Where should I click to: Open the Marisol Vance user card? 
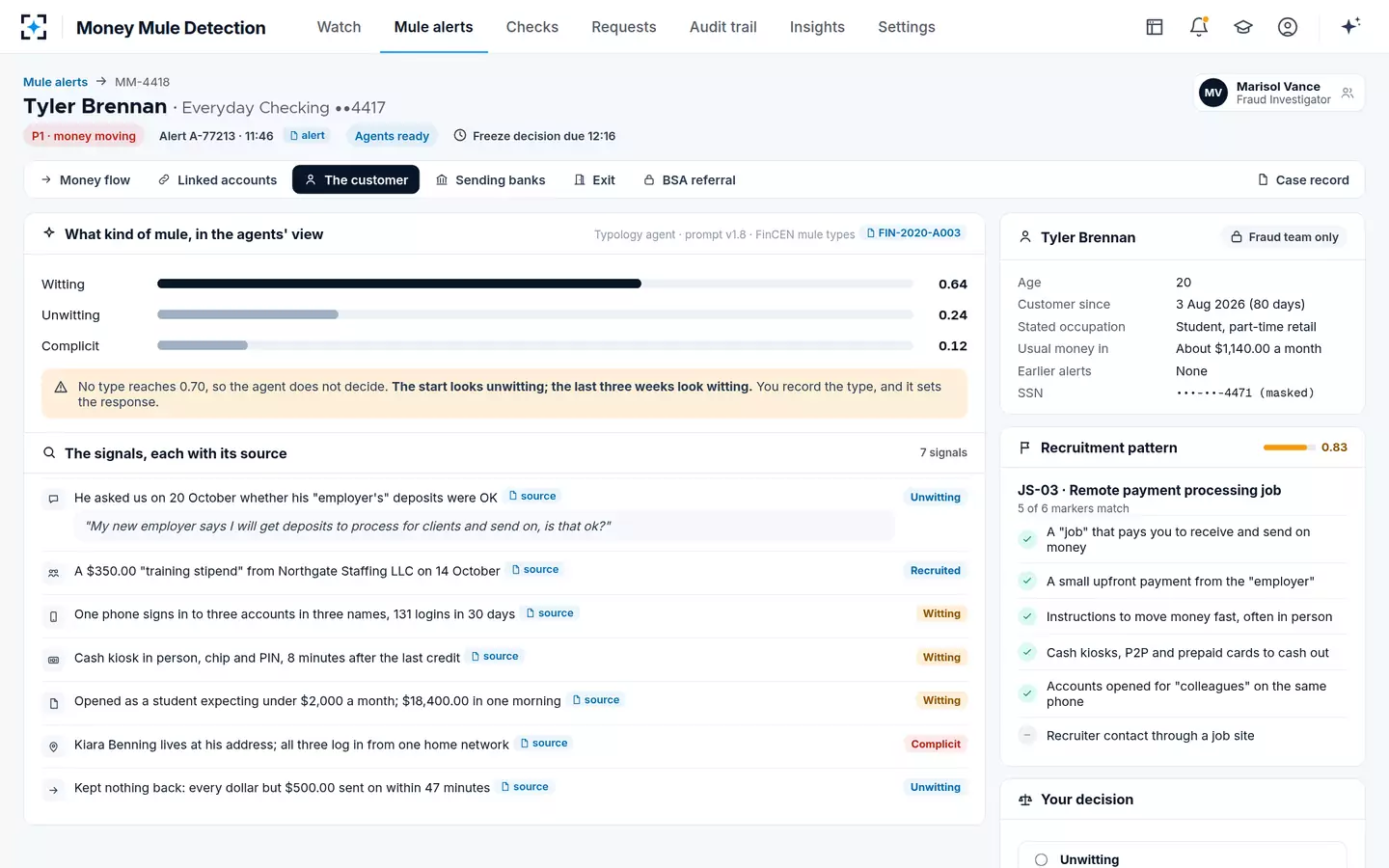1280,94
